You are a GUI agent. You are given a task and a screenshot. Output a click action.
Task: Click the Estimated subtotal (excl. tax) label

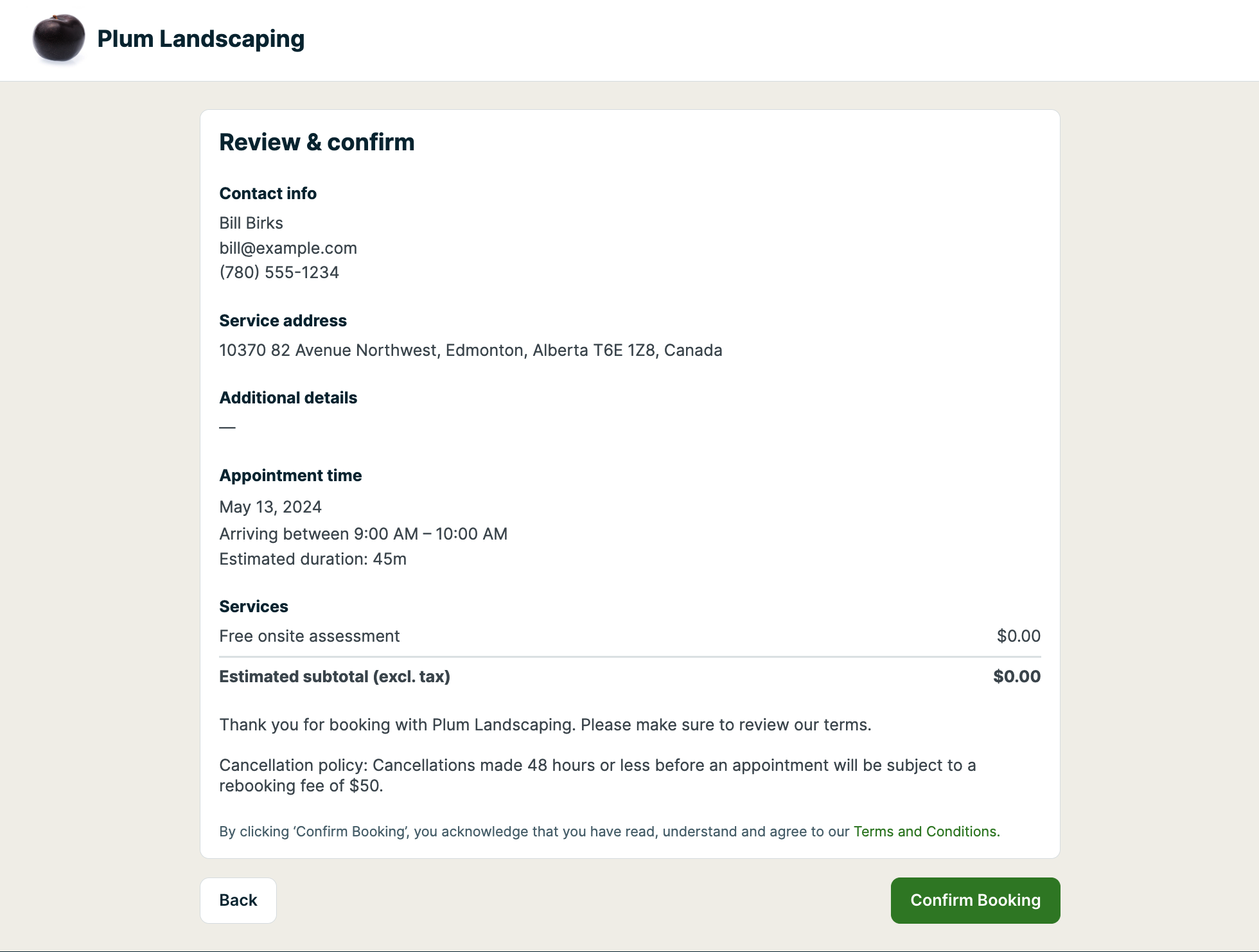334,676
